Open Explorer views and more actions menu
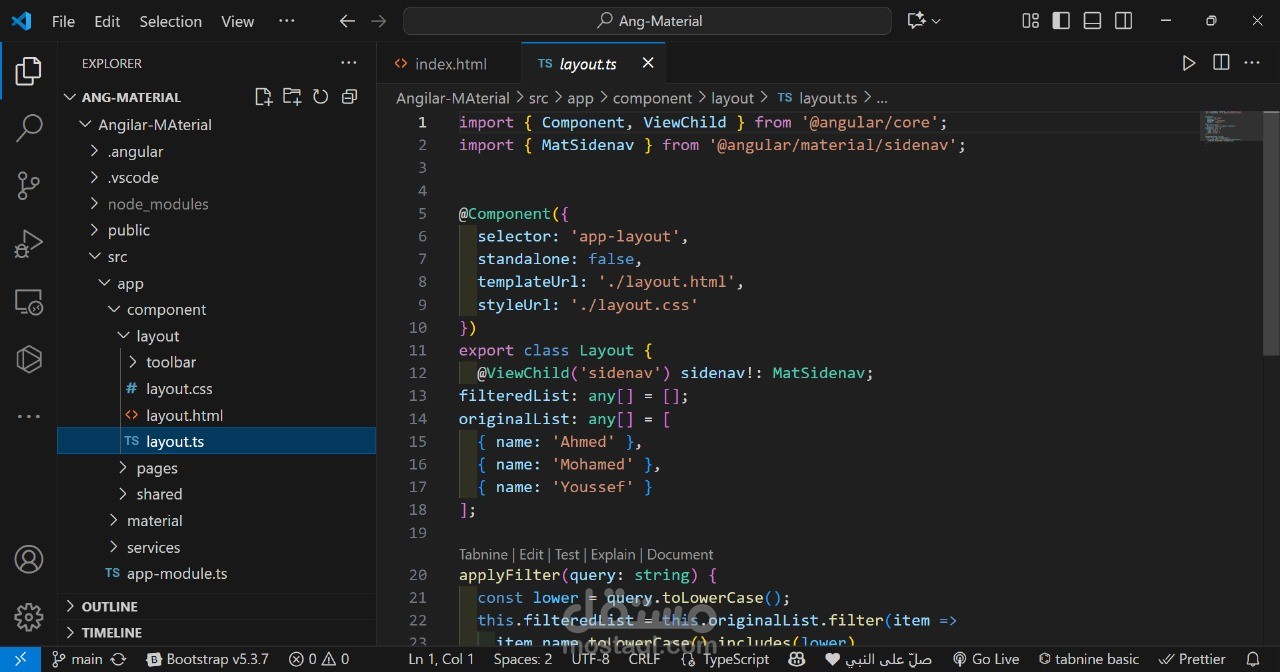1280x672 pixels. click(349, 63)
